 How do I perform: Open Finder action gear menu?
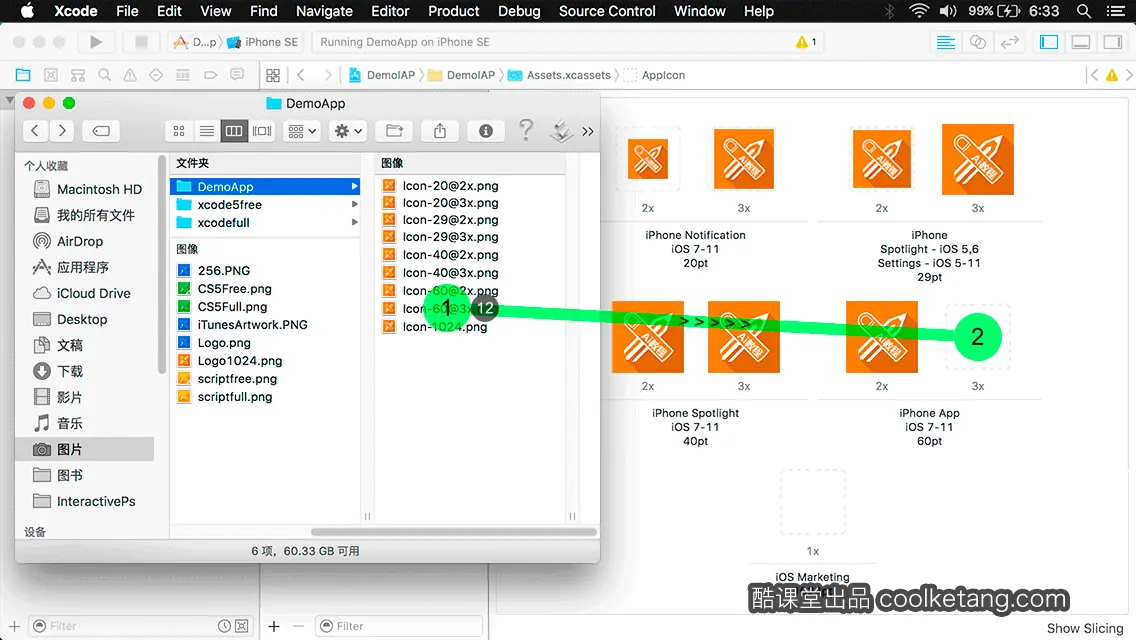tap(348, 131)
